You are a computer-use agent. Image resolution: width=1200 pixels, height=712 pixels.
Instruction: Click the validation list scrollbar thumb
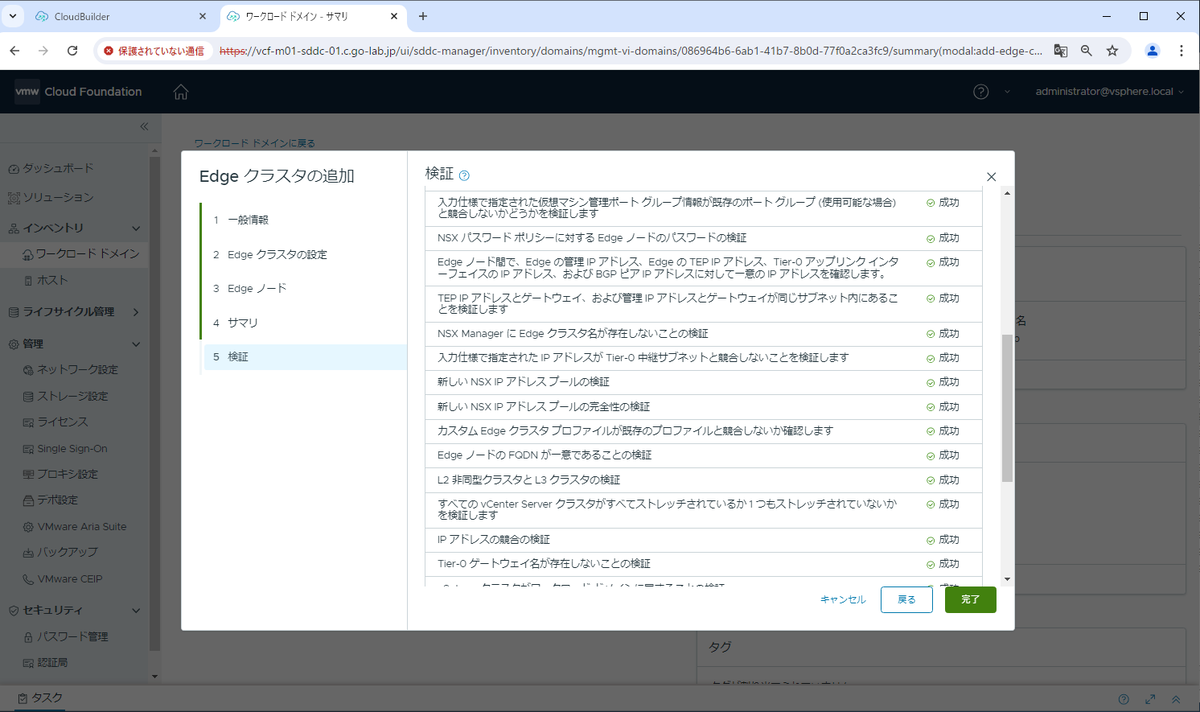click(x=1007, y=408)
